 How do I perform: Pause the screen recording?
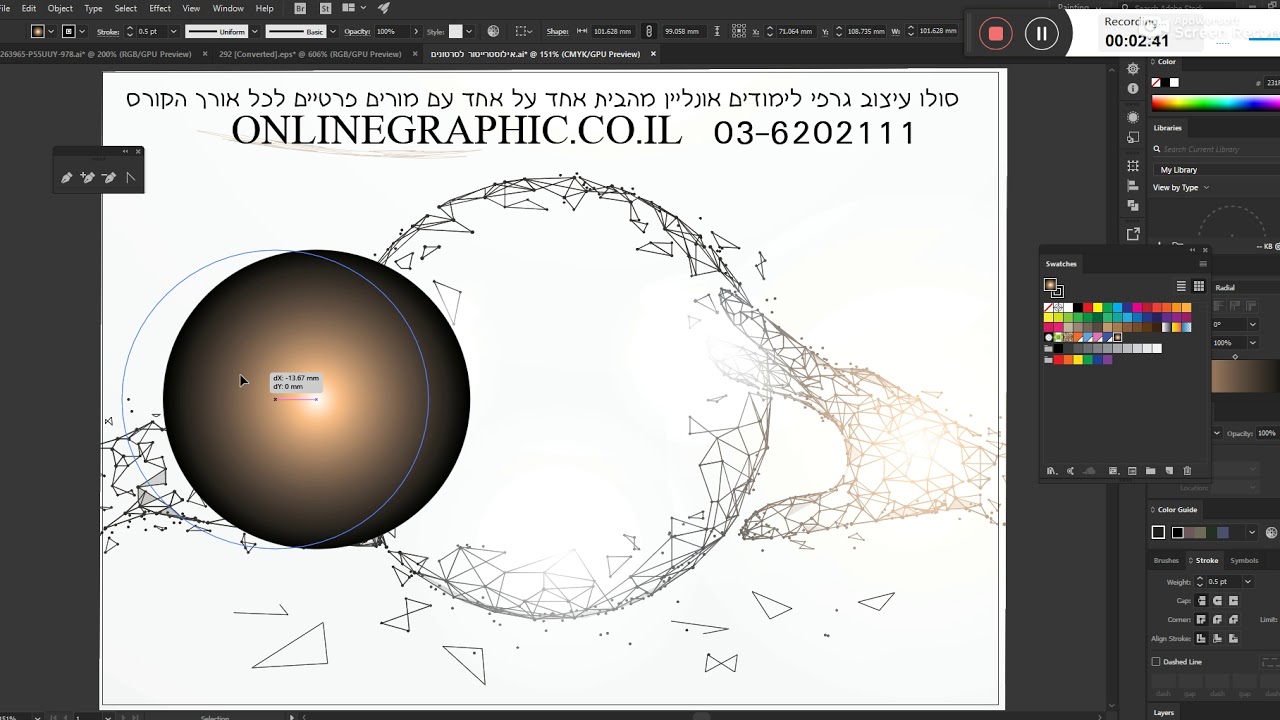tap(1041, 34)
